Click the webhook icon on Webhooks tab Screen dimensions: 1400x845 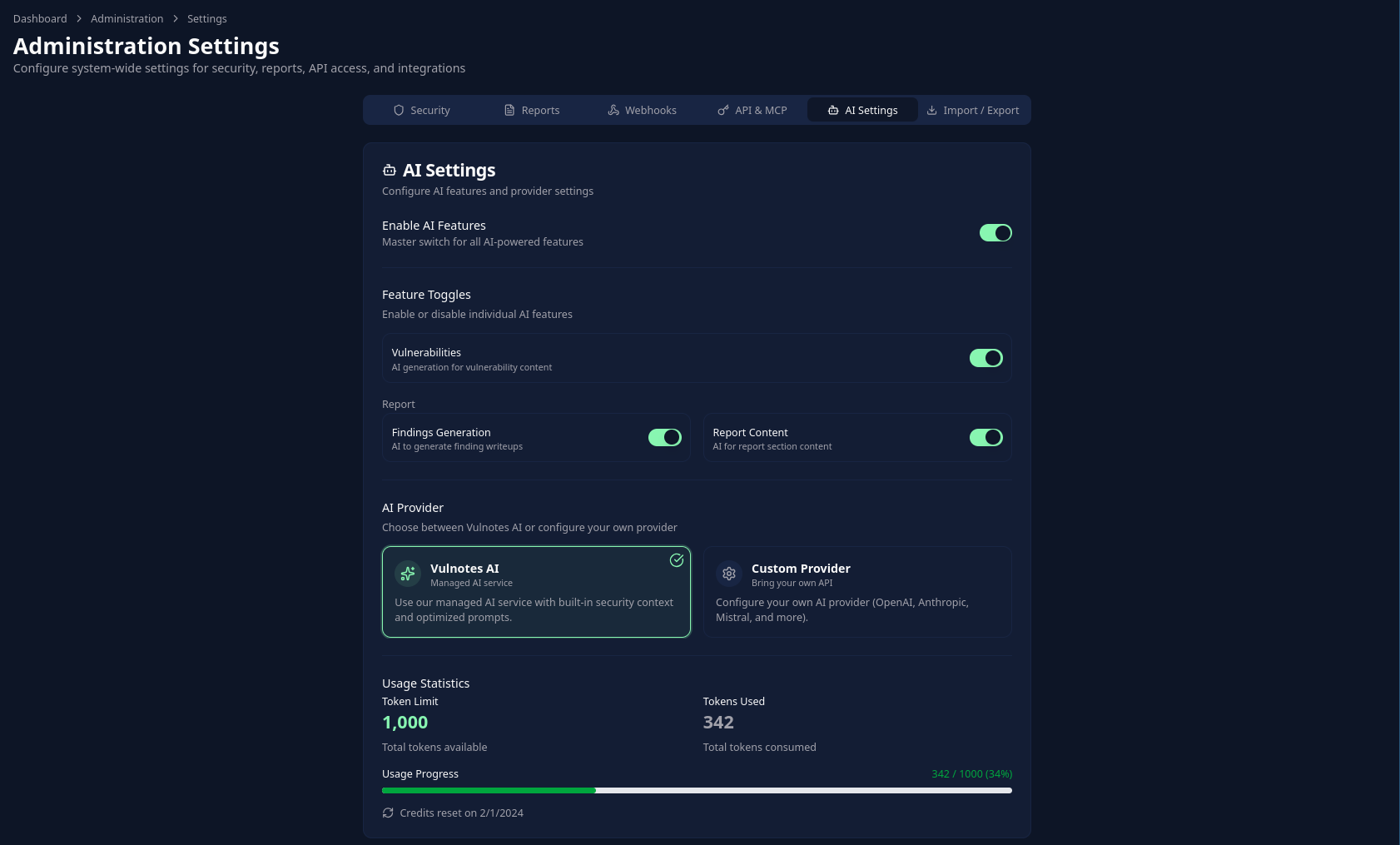point(613,110)
